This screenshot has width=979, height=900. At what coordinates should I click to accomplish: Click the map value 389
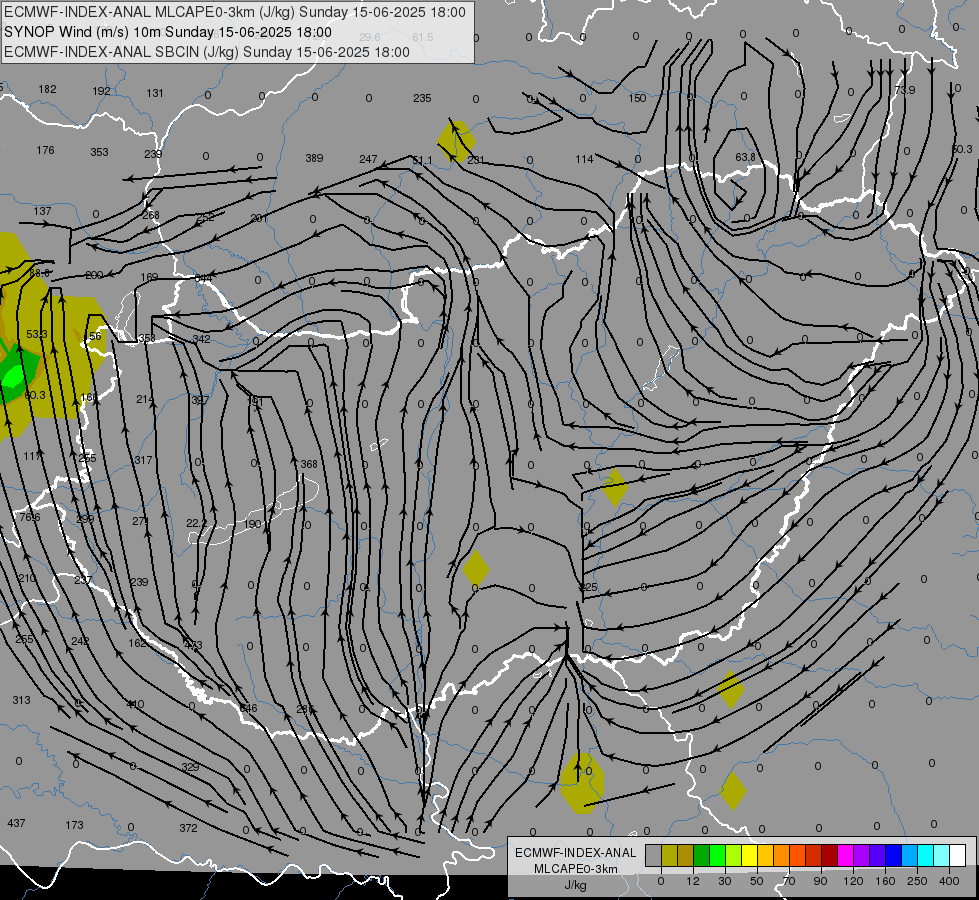tap(314, 158)
